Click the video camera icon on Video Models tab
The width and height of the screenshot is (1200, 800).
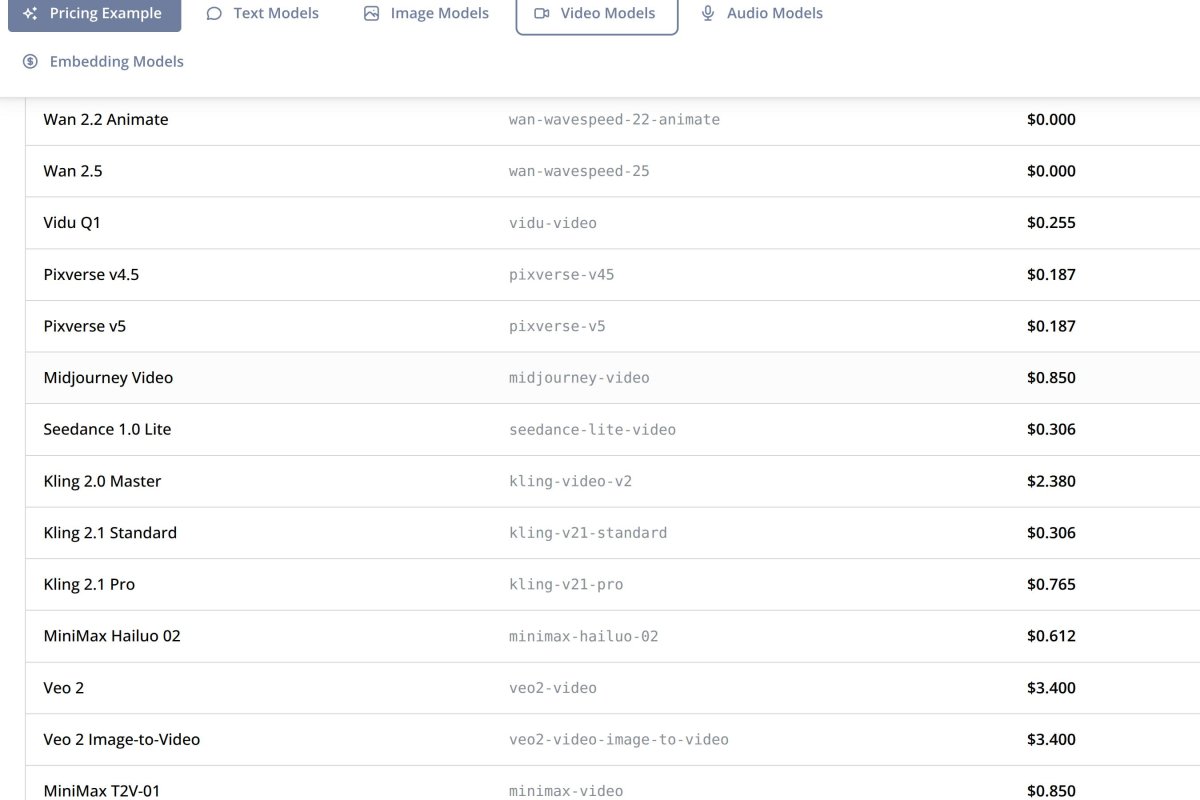tap(541, 13)
